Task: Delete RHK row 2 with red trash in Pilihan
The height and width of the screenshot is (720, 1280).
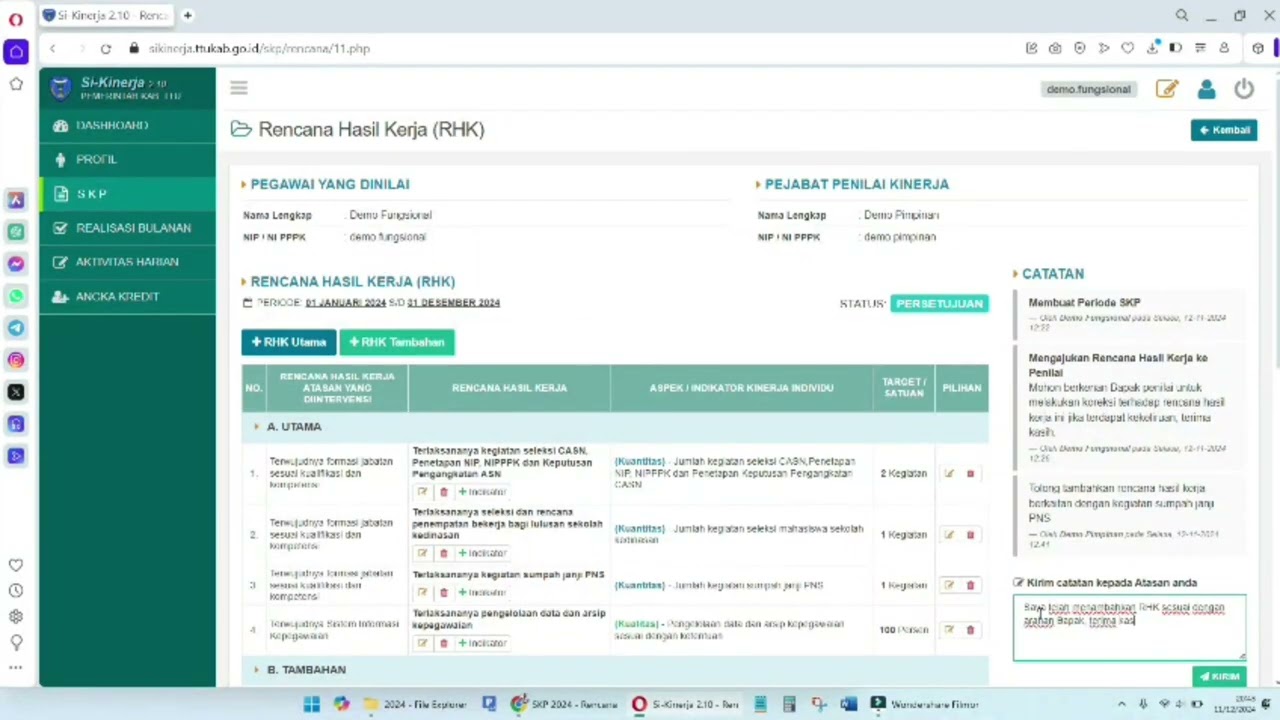Action: 970,535
